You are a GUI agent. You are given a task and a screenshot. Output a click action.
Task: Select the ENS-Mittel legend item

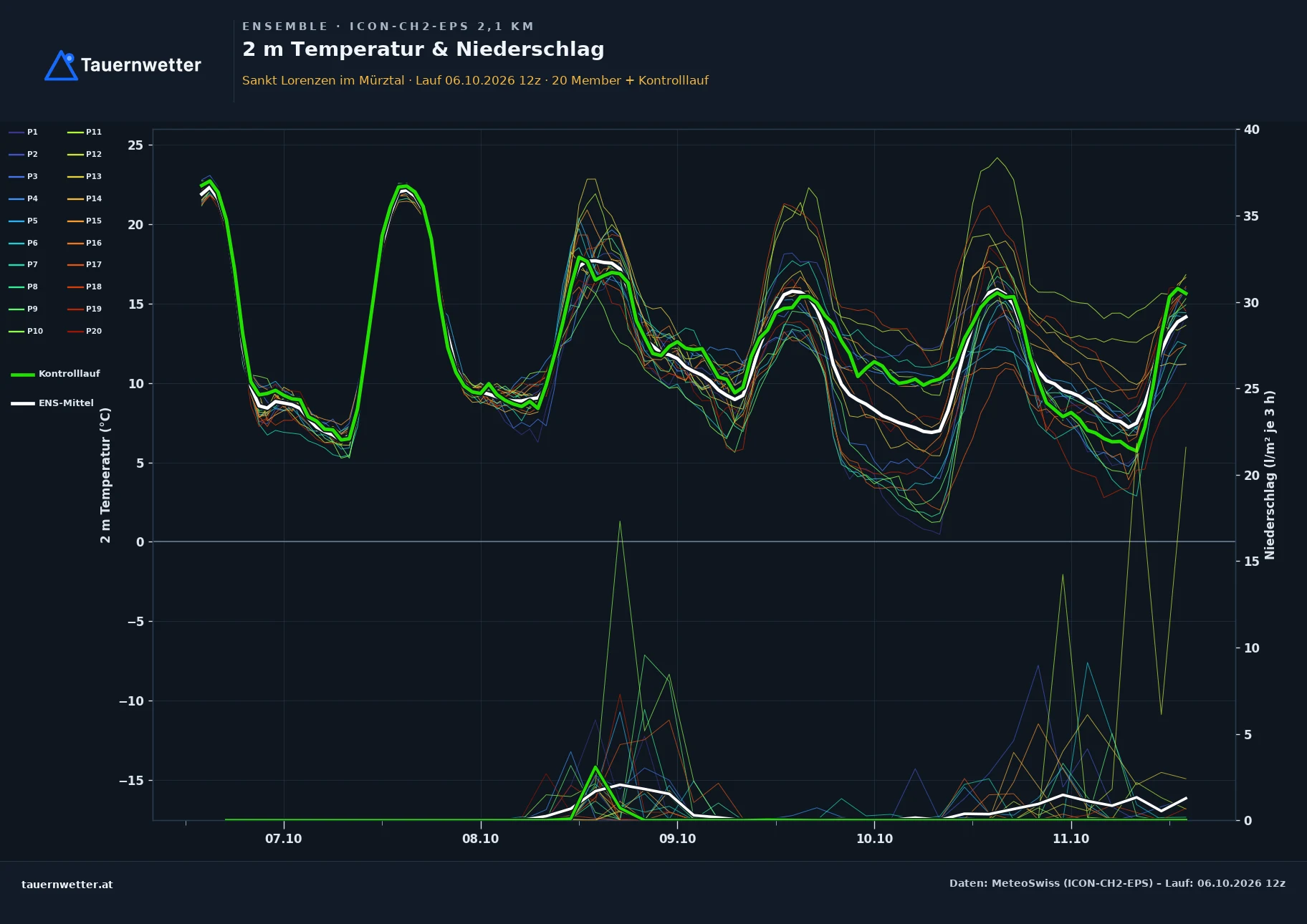(52, 403)
